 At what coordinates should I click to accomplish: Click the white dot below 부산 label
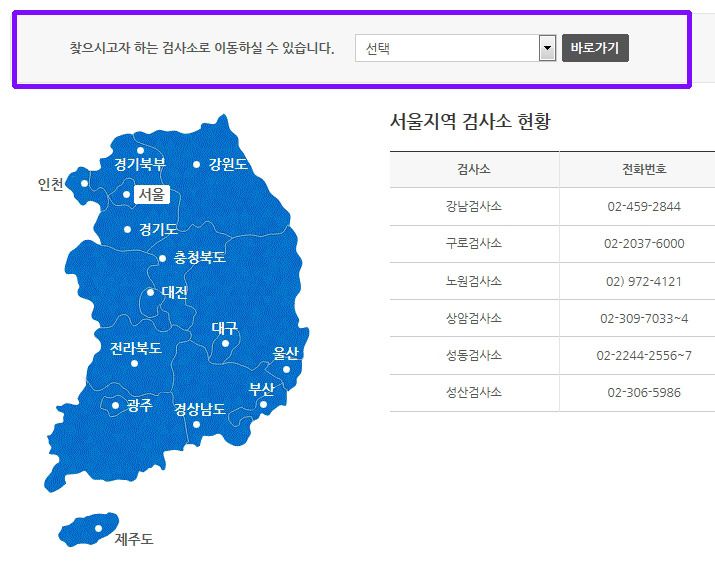(x=263, y=404)
